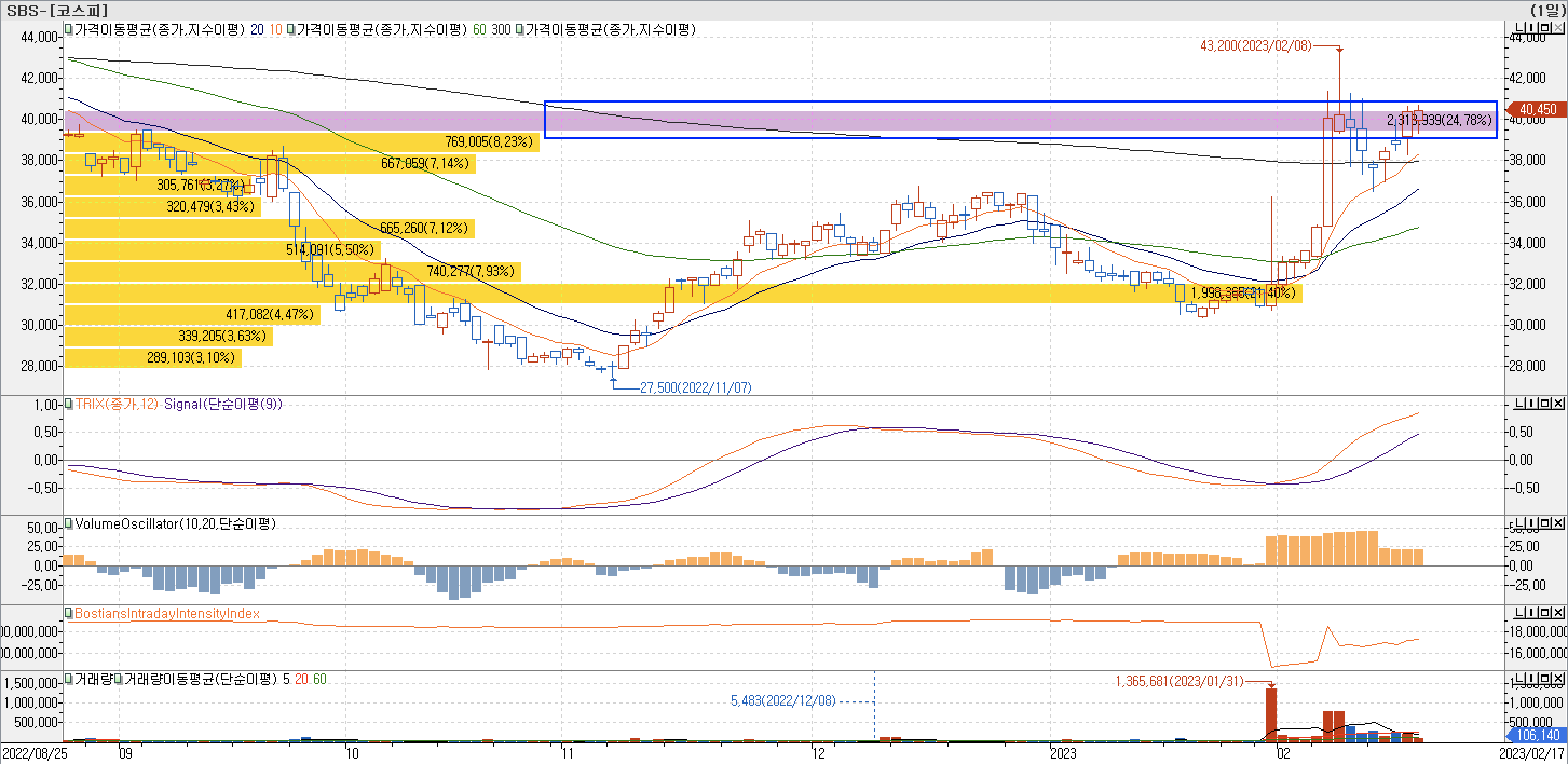The width and height of the screenshot is (1568, 764).
Task: Toggle the VolumeOscillator legend box
Action: coord(69,523)
